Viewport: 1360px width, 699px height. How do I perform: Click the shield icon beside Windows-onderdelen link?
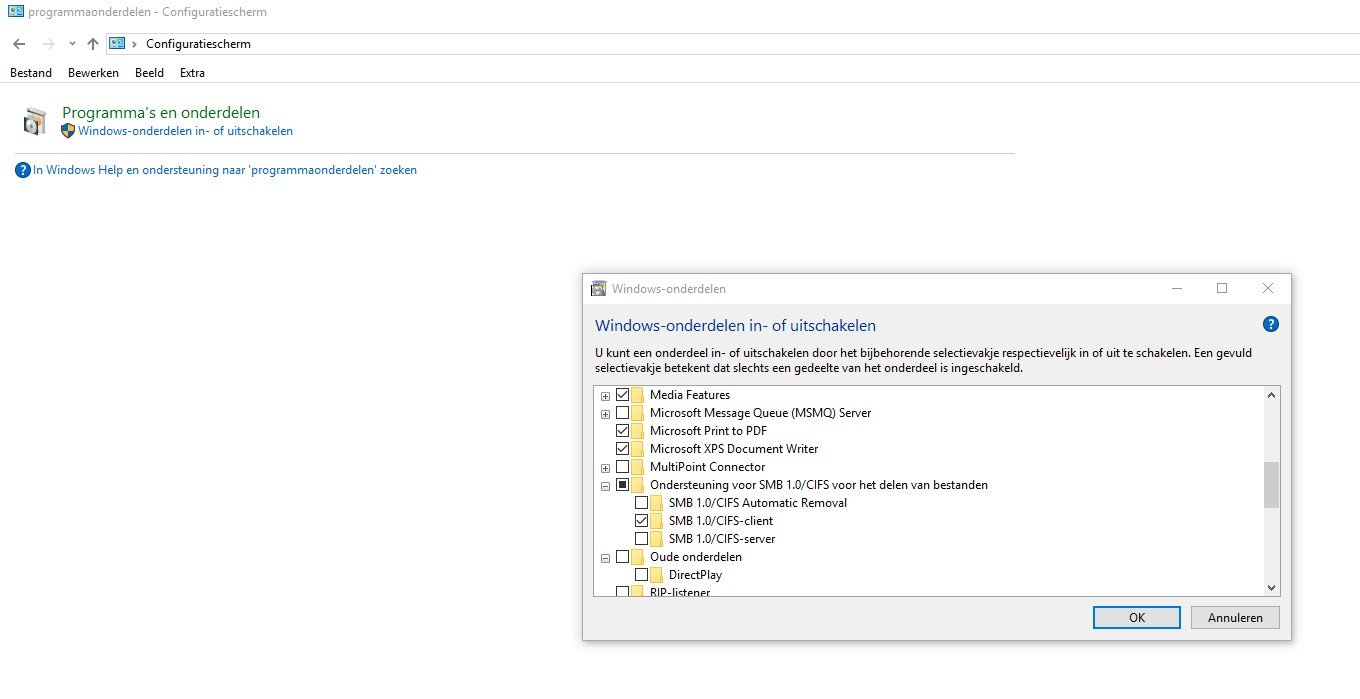coord(68,131)
